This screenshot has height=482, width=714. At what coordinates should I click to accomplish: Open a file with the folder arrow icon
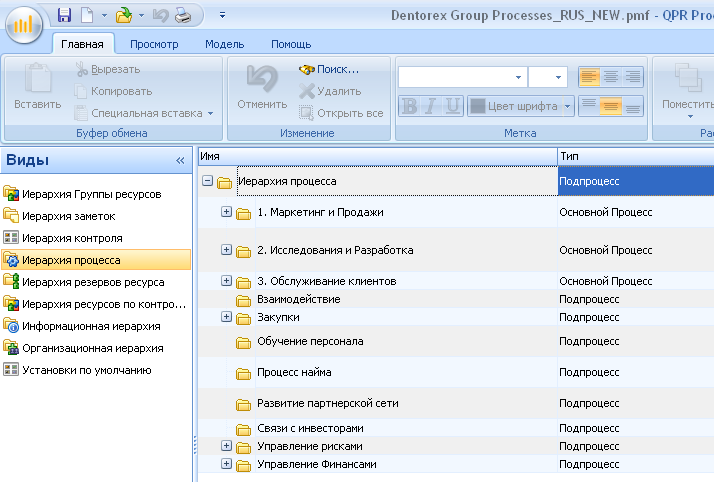pos(124,15)
